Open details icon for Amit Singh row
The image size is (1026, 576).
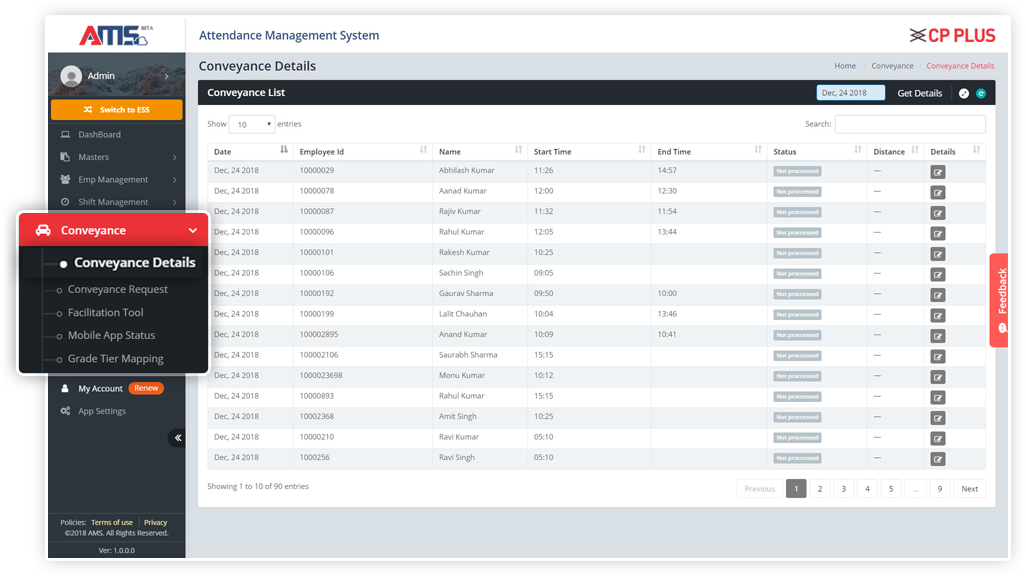938,418
